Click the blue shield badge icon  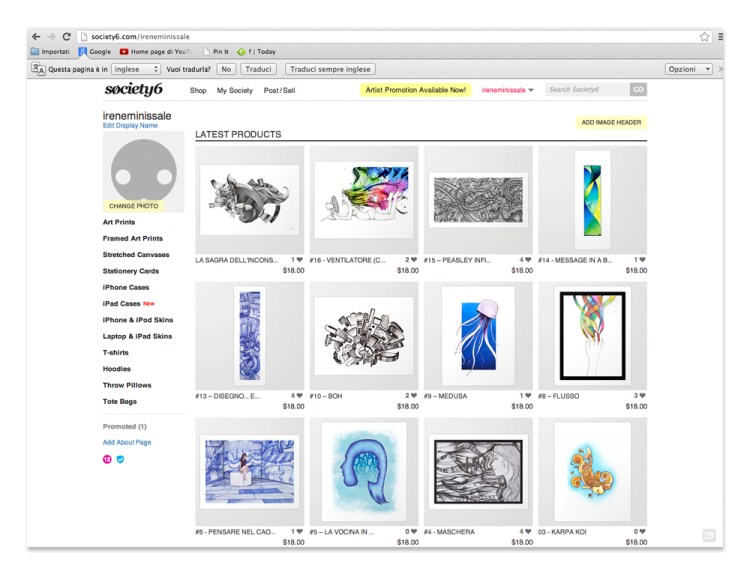120,459
